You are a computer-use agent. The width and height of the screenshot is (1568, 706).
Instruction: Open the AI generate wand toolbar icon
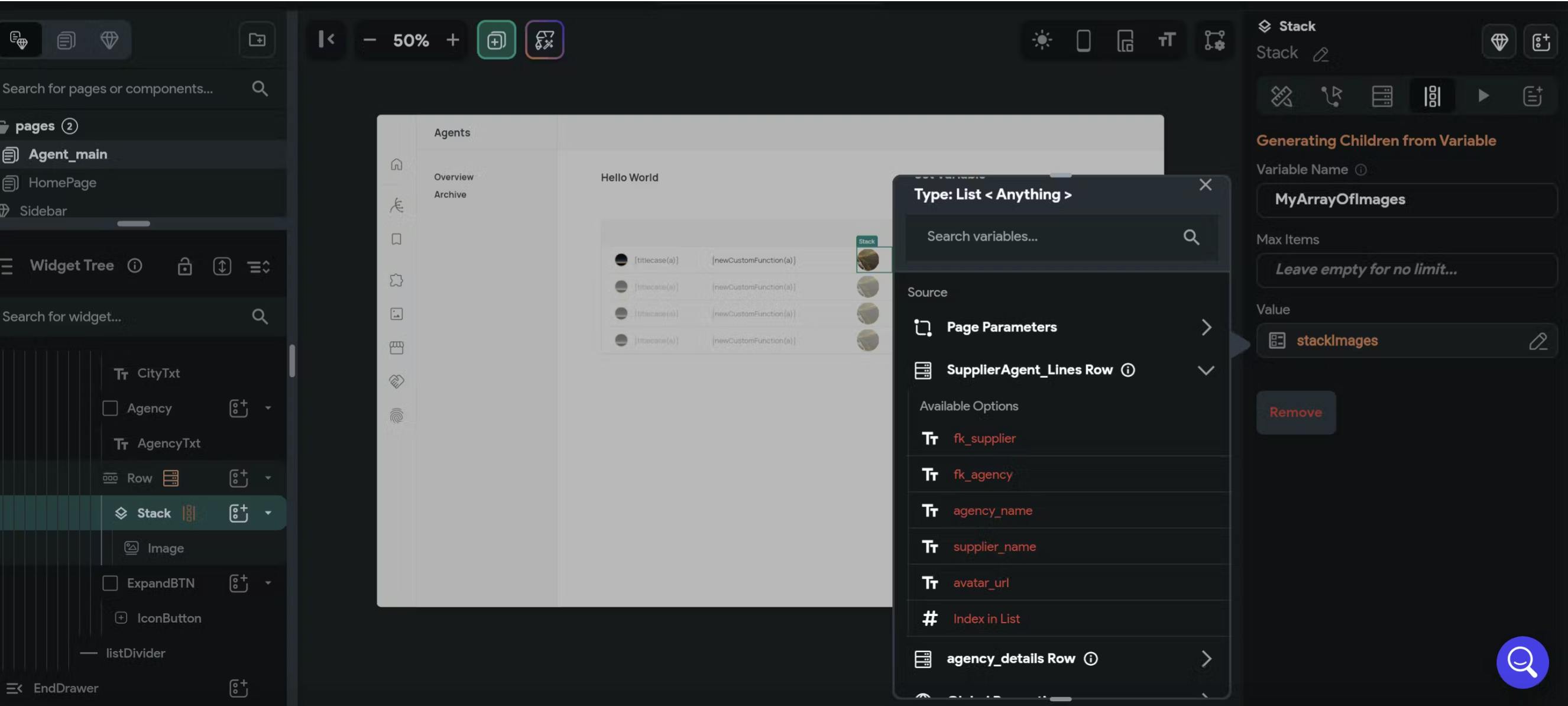pos(544,40)
